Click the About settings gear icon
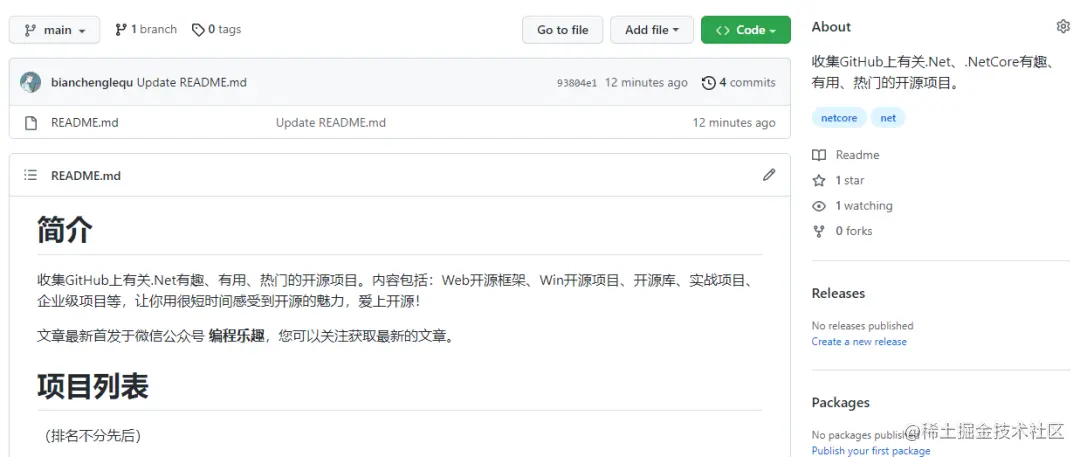The width and height of the screenshot is (1080, 457). click(x=1063, y=27)
